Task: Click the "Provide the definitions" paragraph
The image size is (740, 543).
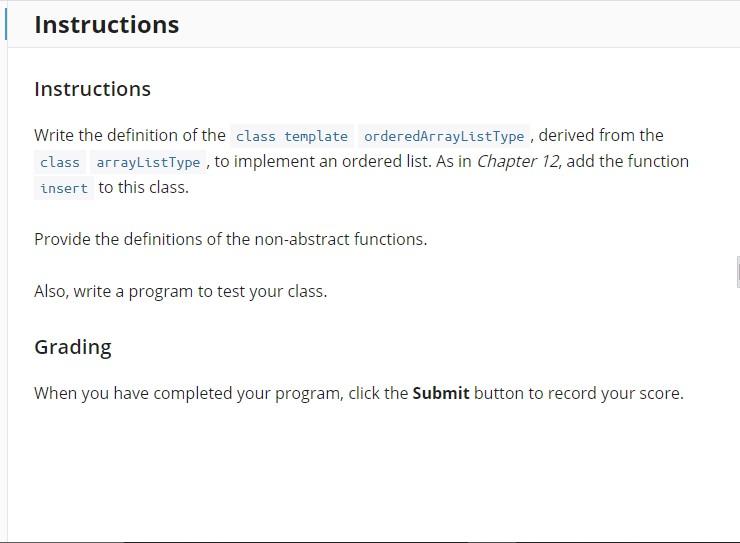Action: click(x=230, y=239)
